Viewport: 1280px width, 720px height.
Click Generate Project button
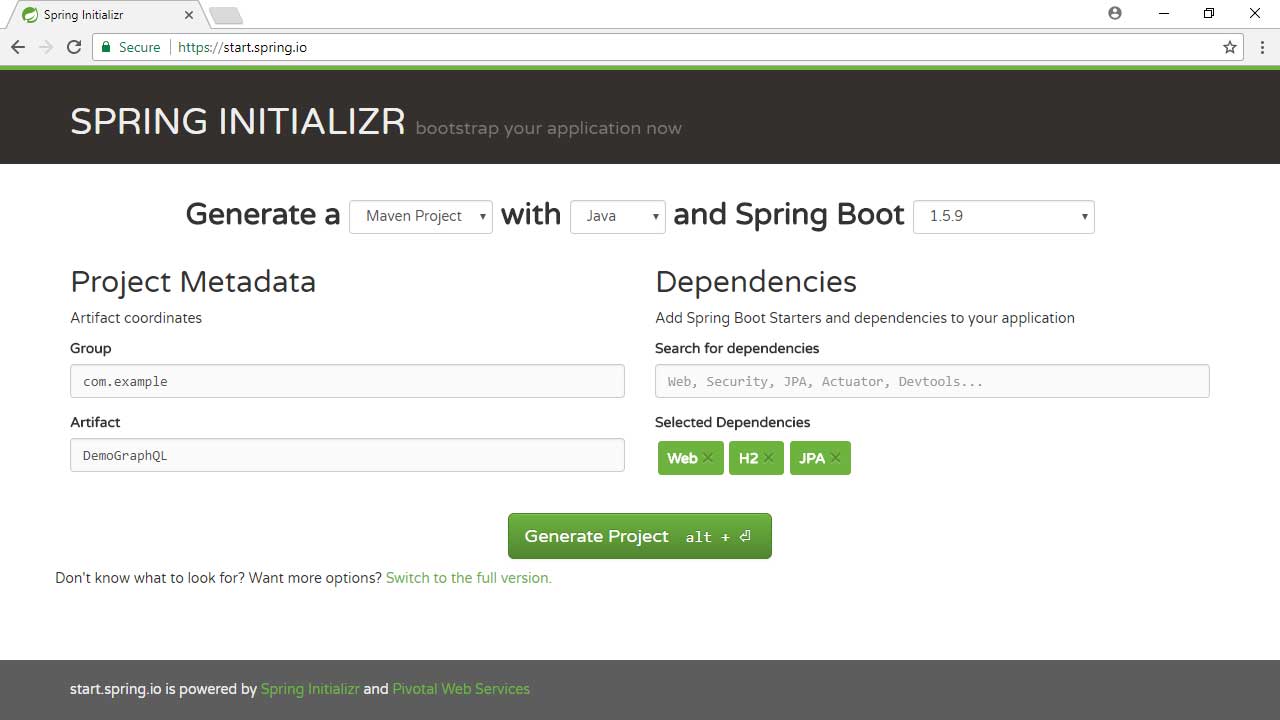[640, 536]
